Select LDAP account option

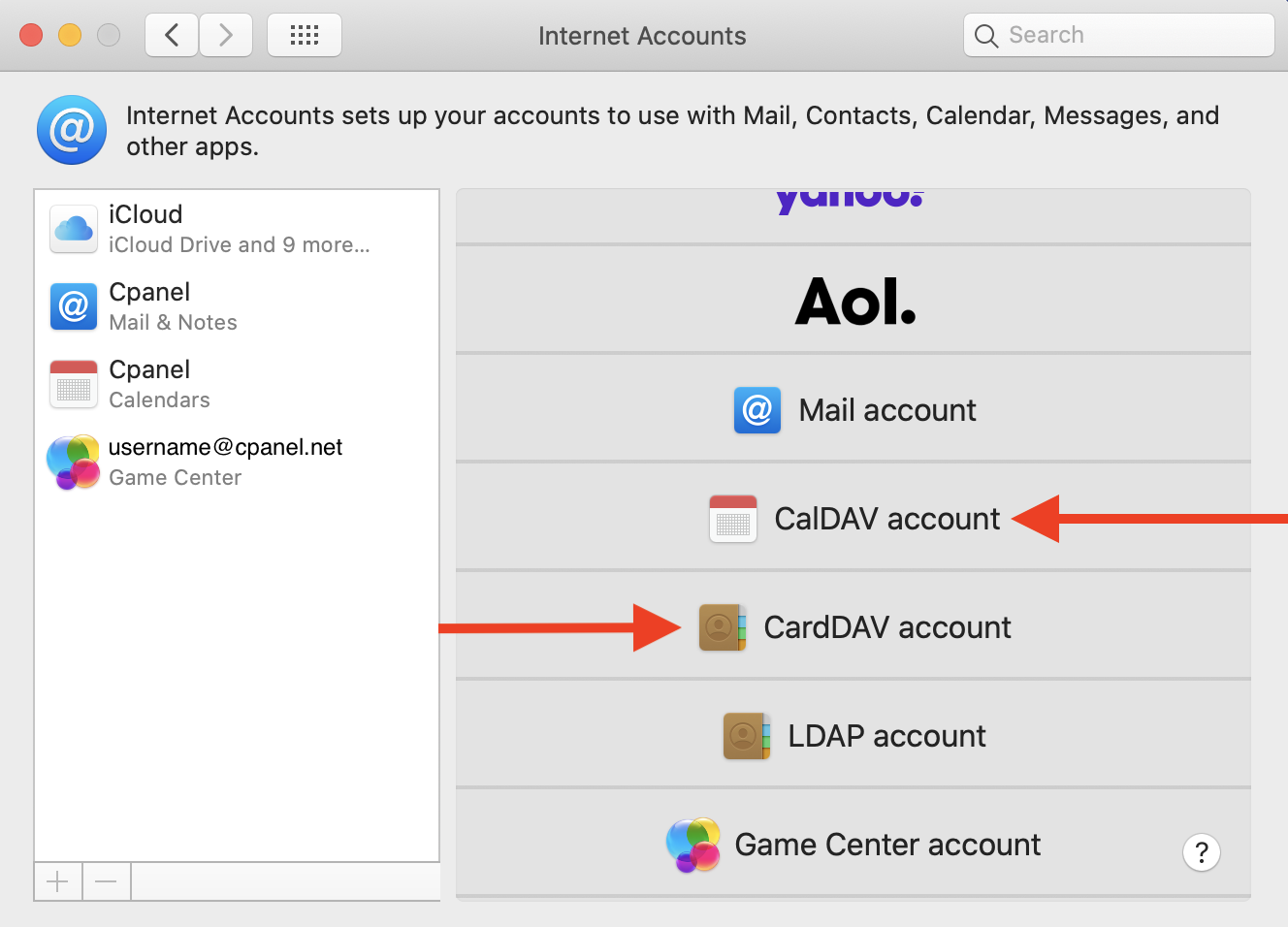click(853, 734)
